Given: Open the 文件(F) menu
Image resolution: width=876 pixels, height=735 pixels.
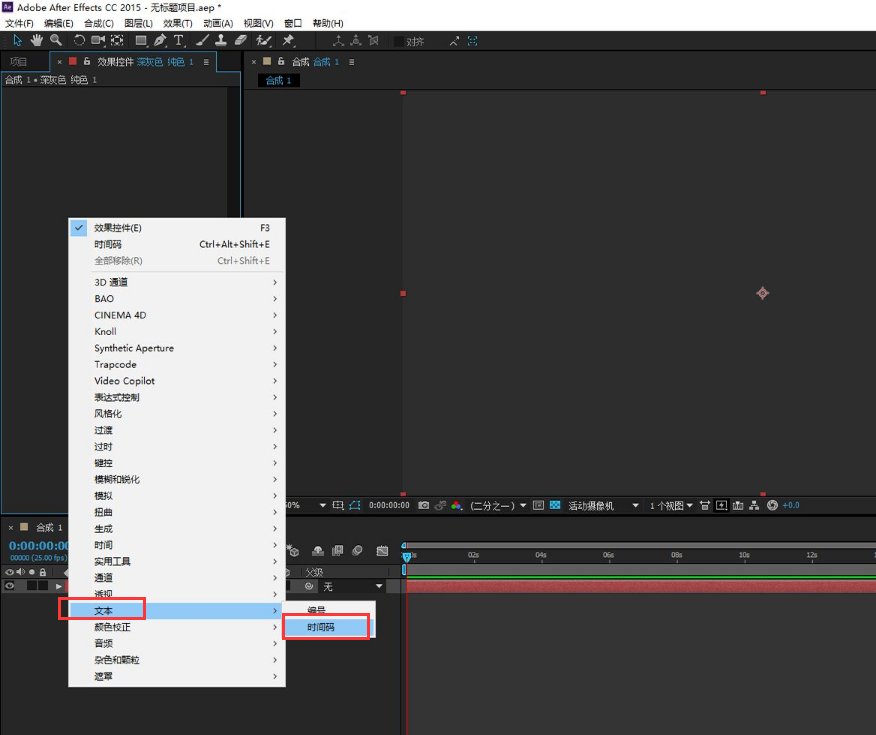Looking at the screenshot, I should click(20, 23).
